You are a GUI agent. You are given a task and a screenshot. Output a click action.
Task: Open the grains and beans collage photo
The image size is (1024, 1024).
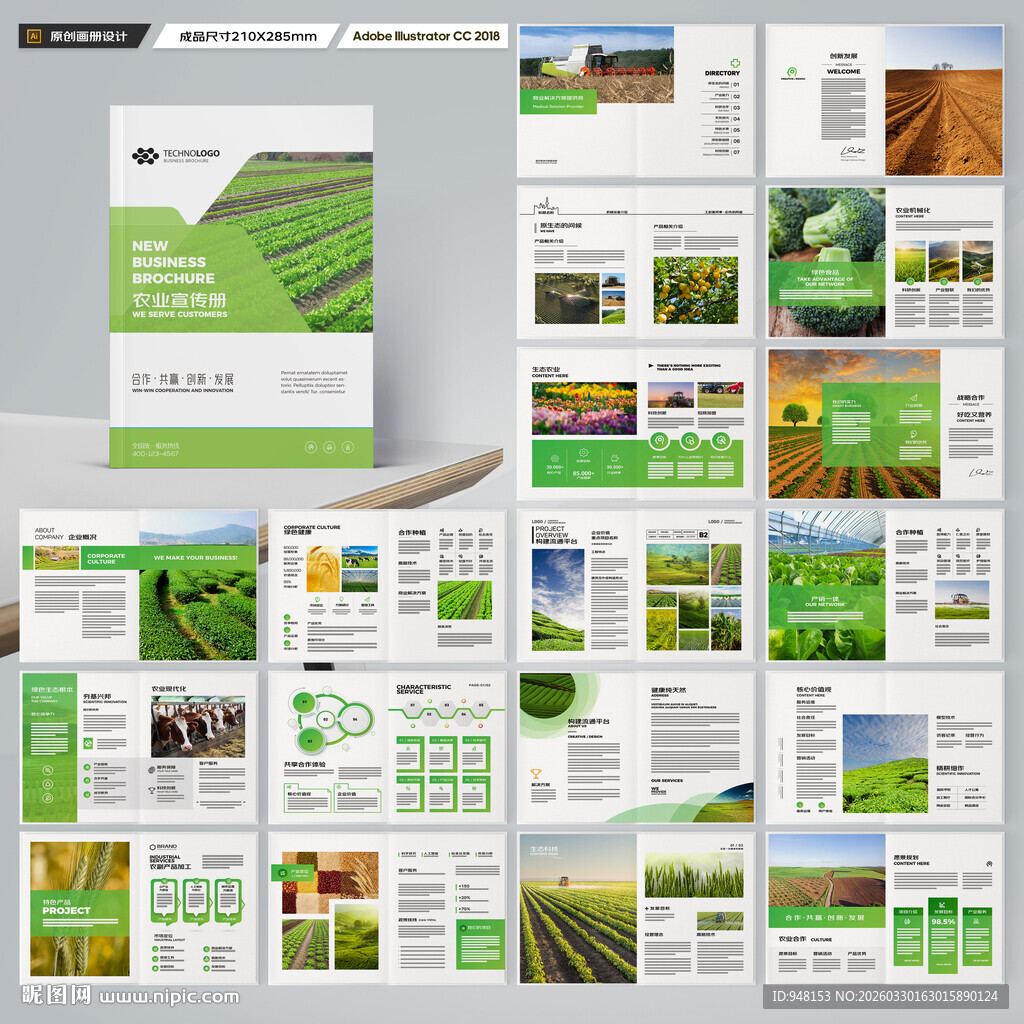click(x=330, y=882)
